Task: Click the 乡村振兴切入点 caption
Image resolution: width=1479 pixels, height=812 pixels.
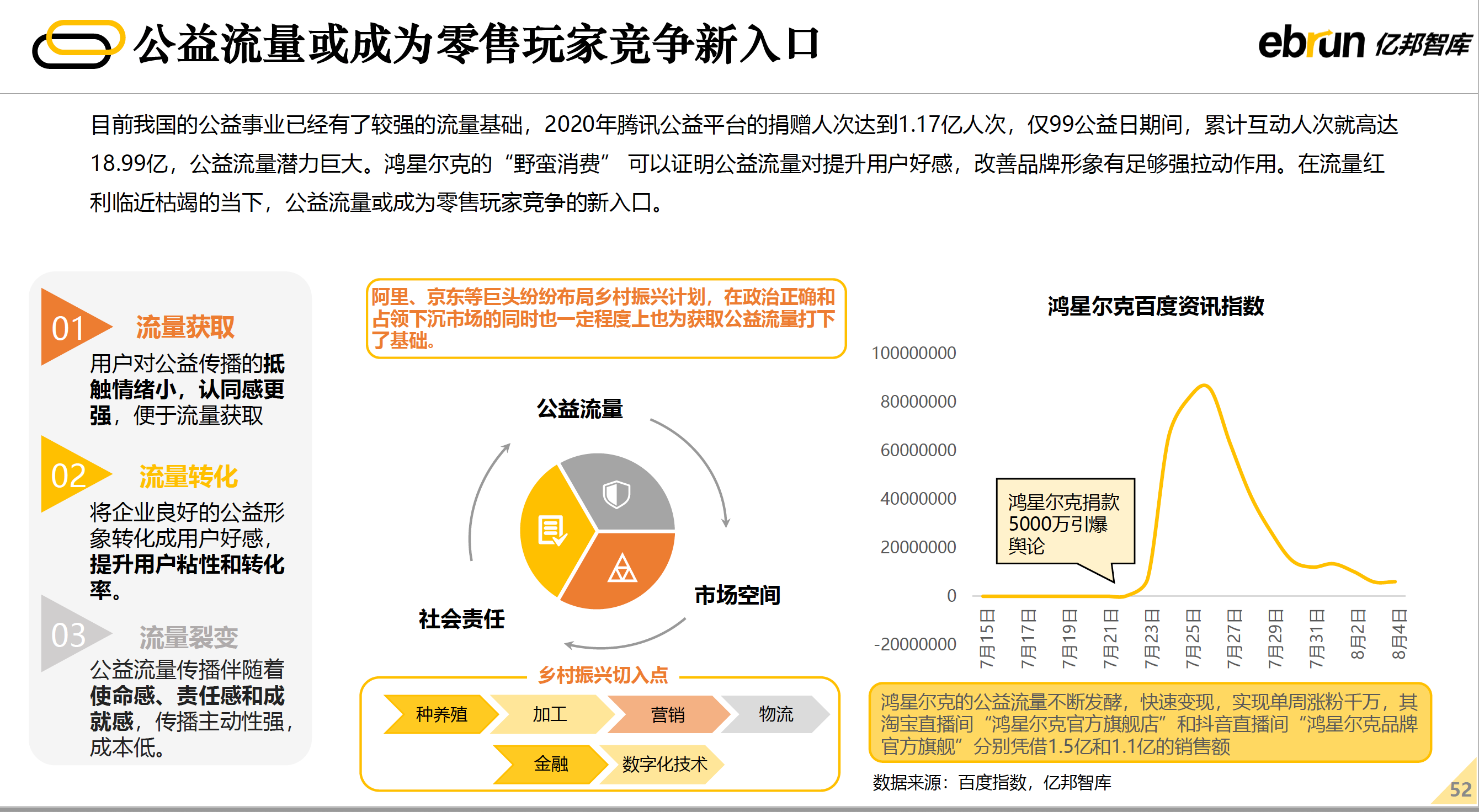Action: pos(603,675)
